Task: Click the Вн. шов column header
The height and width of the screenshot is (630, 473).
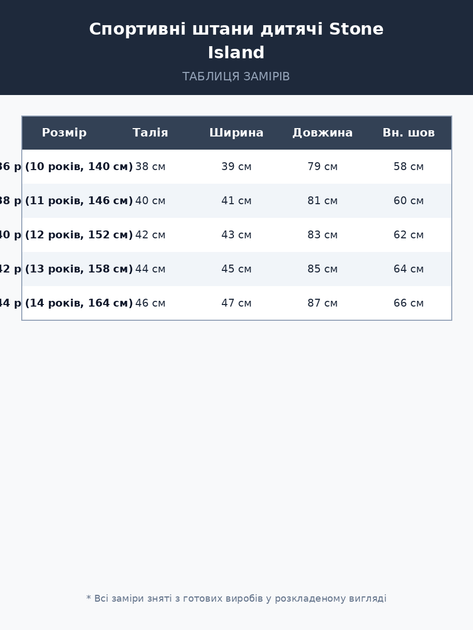Action: 408,133
